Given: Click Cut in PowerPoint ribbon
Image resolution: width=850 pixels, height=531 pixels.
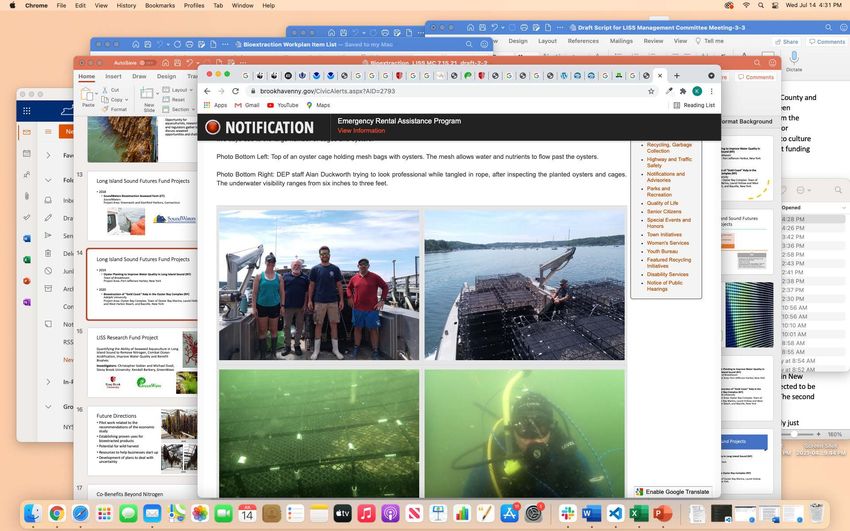Looking at the screenshot, I should tap(111, 90).
